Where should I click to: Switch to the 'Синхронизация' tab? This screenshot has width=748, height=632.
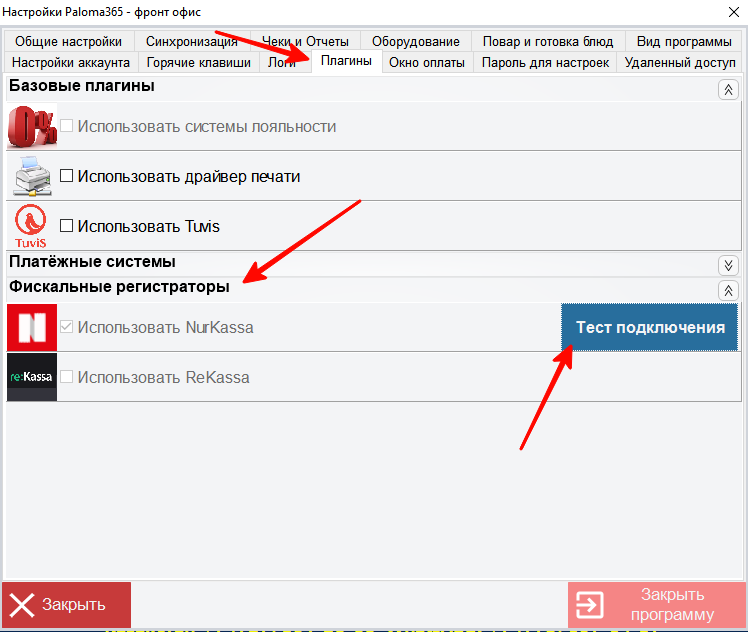tap(192, 41)
